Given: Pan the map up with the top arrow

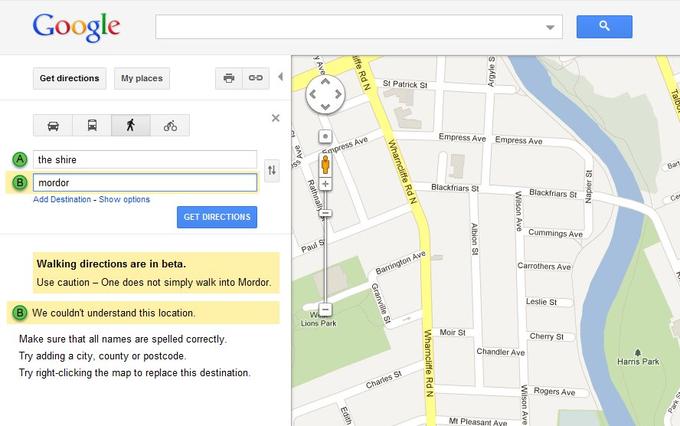Looking at the screenshot, I should tap(325, 82).
